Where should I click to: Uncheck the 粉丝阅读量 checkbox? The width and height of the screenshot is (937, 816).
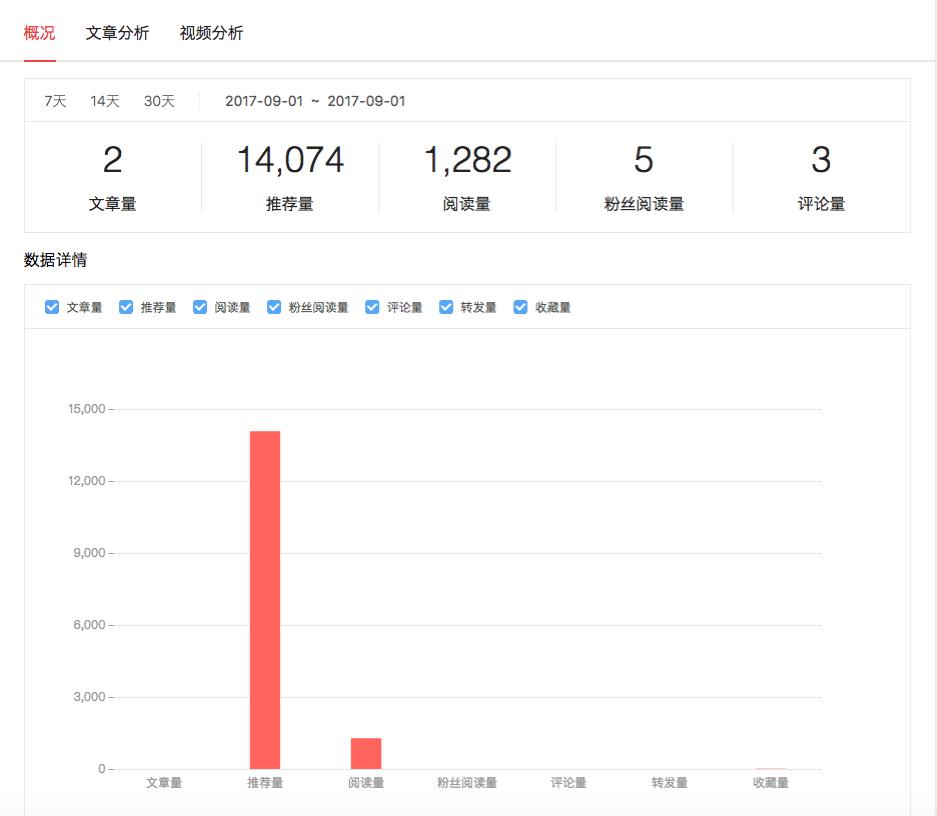(273, 307)
